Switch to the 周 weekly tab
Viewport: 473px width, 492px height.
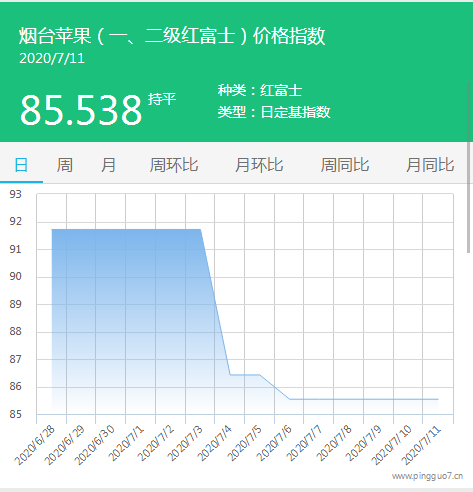[x=65, y=165]
